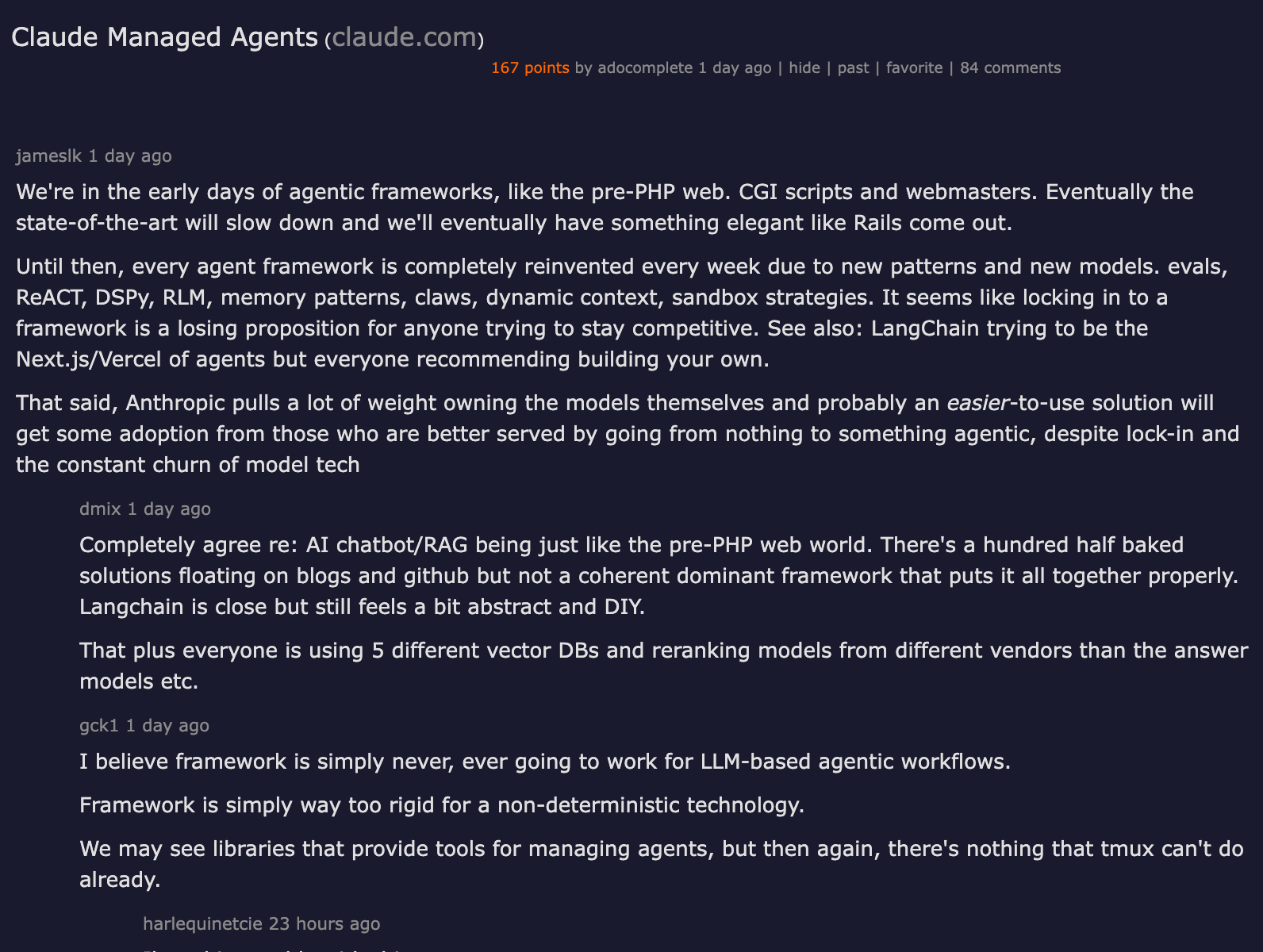
Task: Click the timestamp beside gck1's username
Action: [x=167, y=725]
